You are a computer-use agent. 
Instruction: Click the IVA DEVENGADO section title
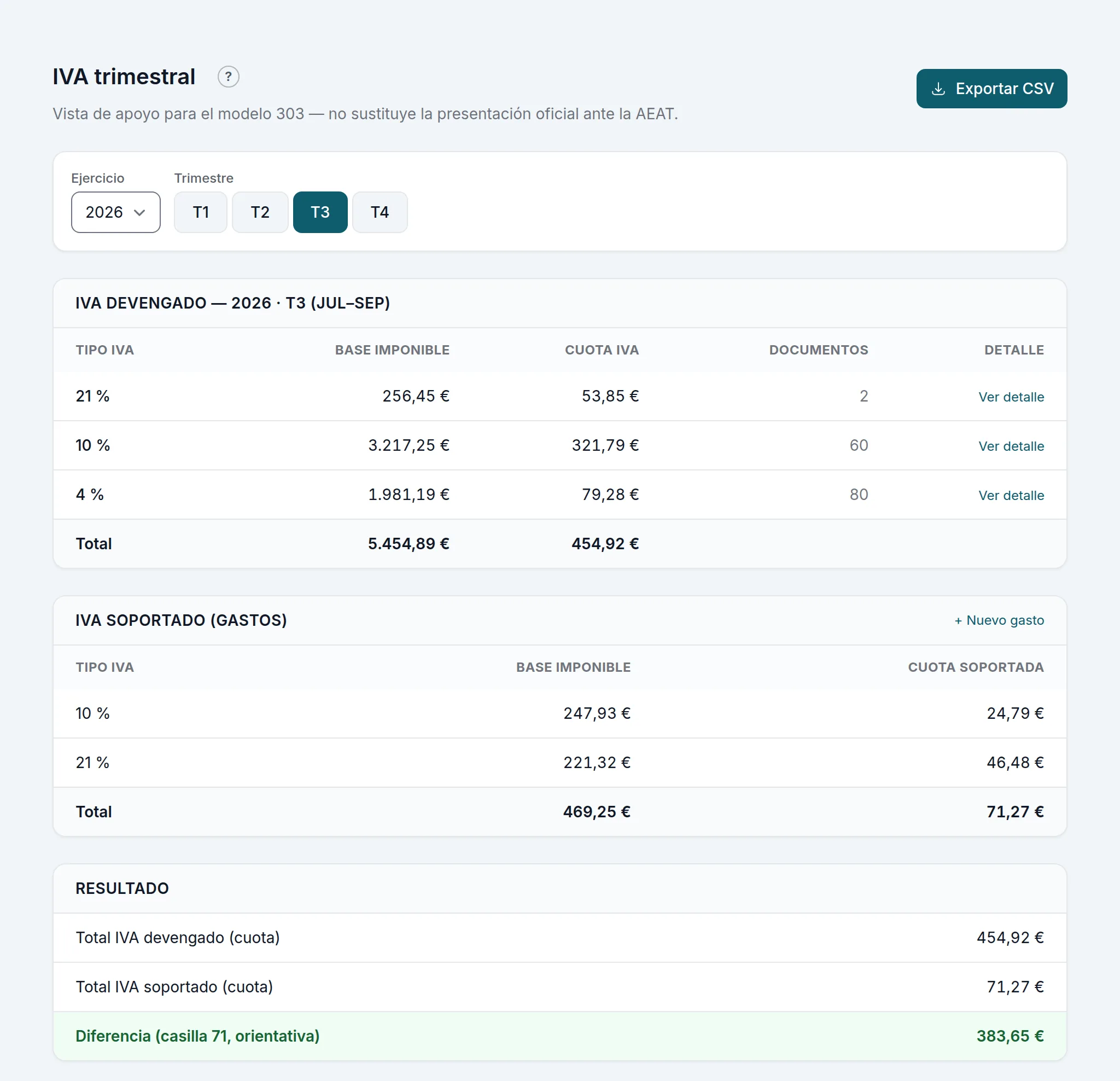232,303
